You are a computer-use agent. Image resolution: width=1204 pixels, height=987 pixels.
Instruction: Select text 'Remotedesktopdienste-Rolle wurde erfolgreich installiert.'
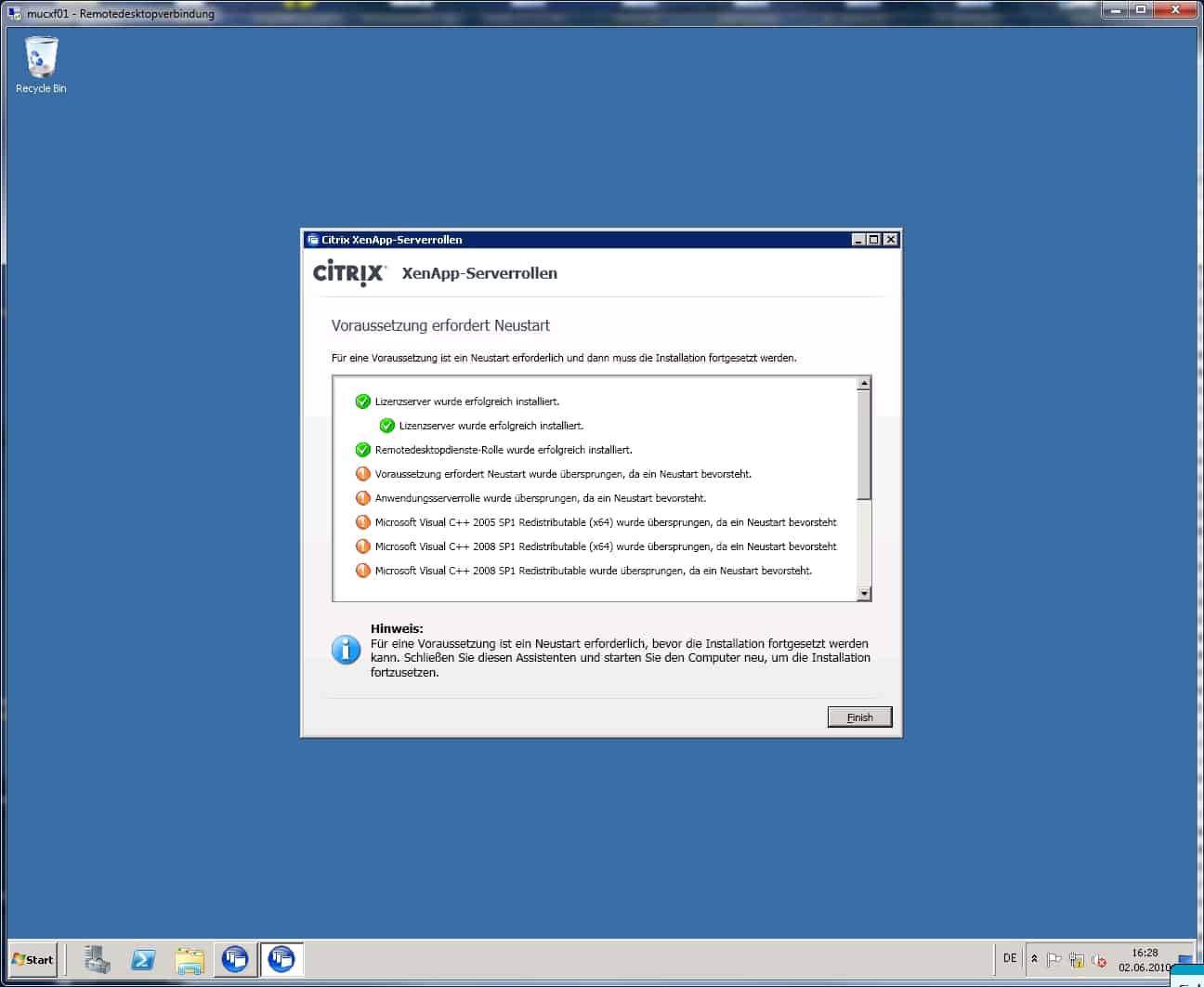click(x=504, y=450)
